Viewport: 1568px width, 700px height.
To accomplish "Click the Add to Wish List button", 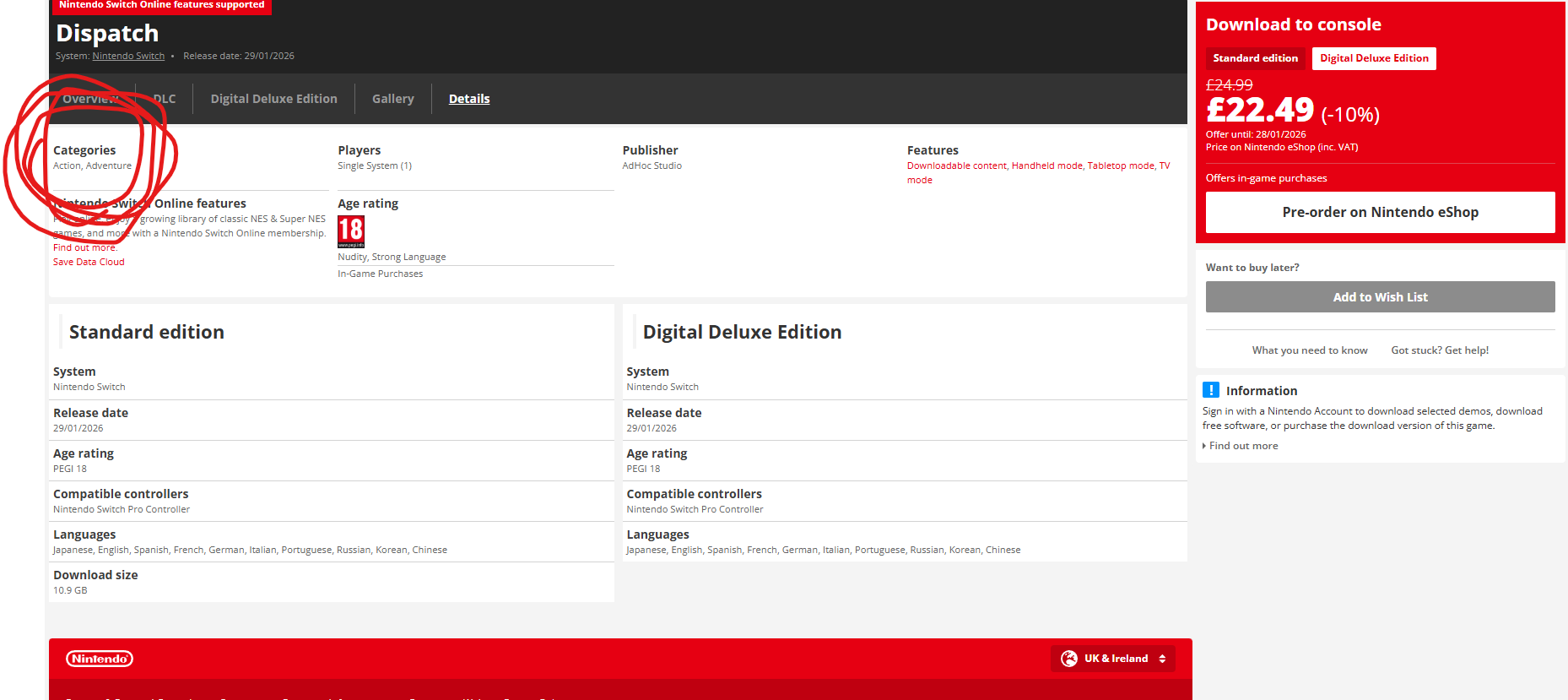I will (x=1381, y=297).
